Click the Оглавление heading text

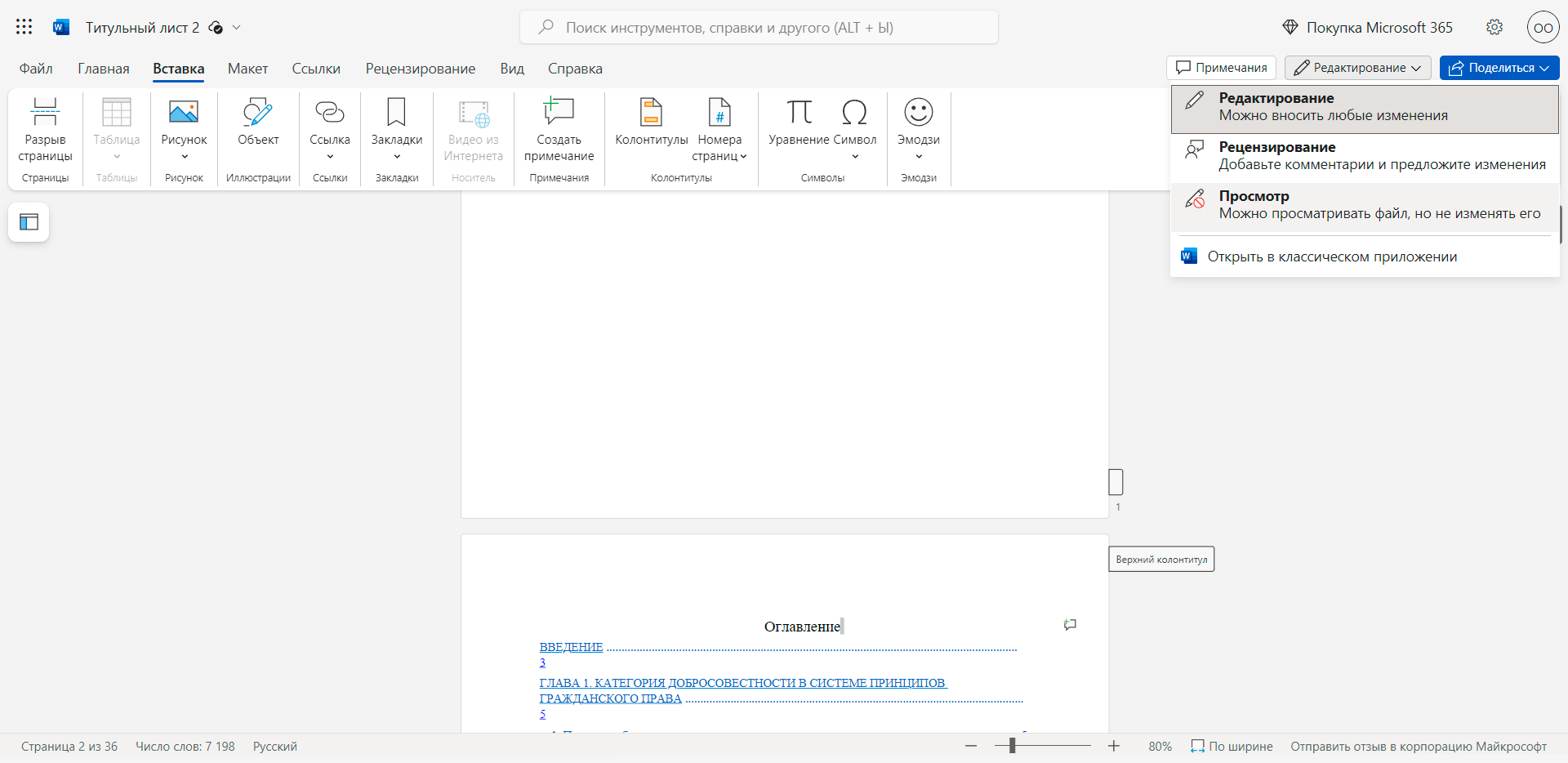pos(802,627)
